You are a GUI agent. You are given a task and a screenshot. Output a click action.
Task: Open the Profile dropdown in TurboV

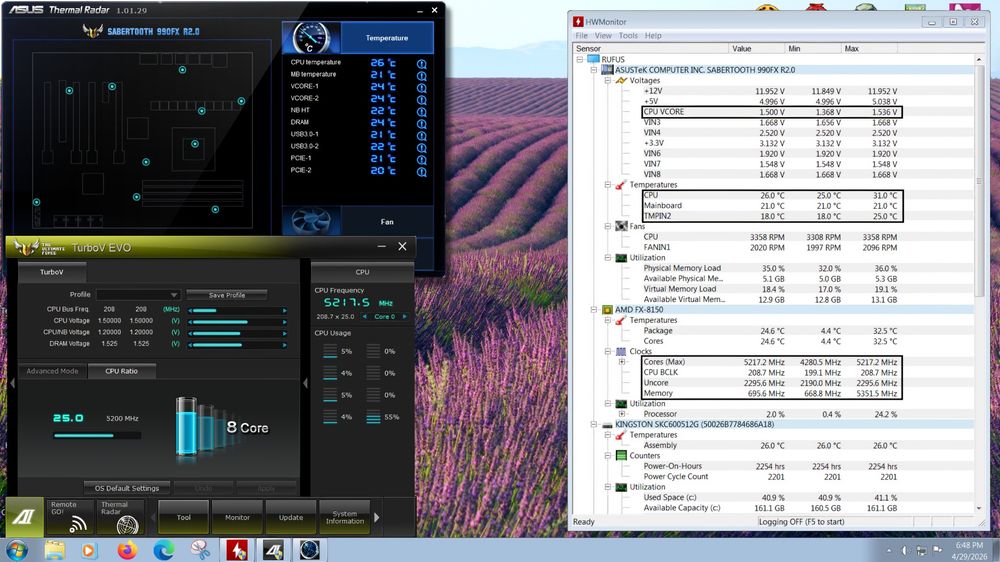138,295
